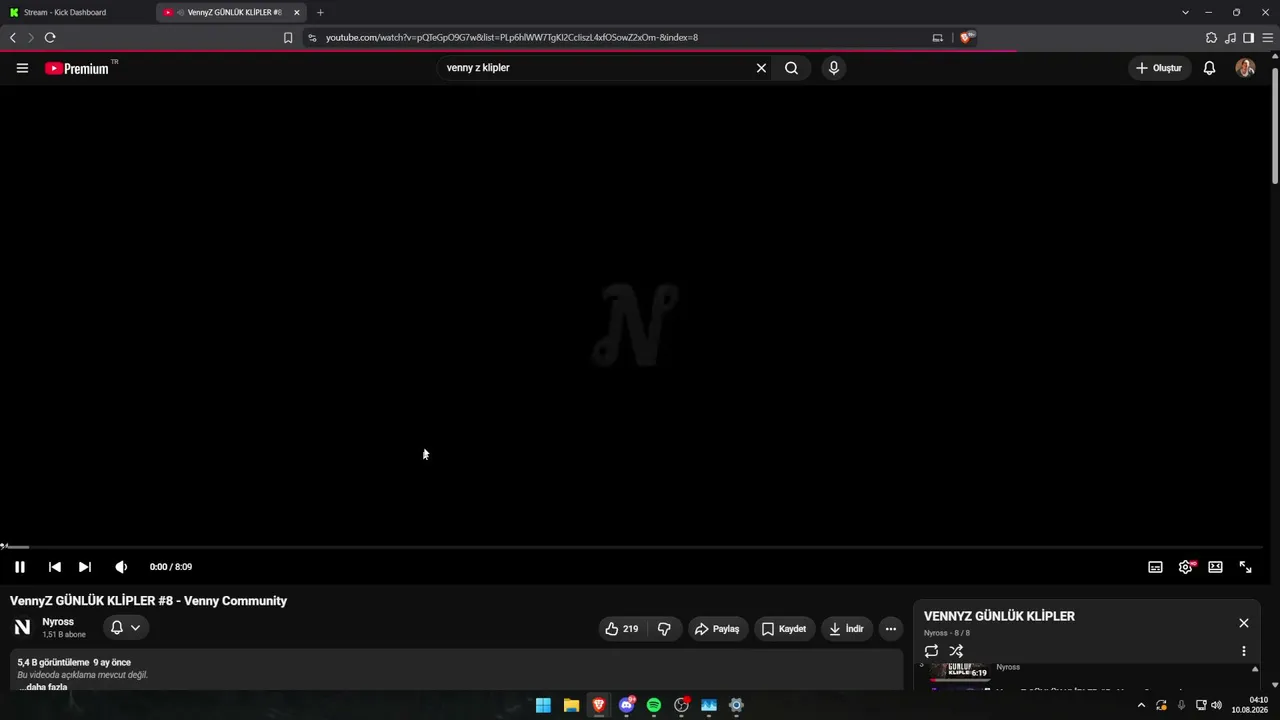Save the video with Kaydet

pos(784,629)
